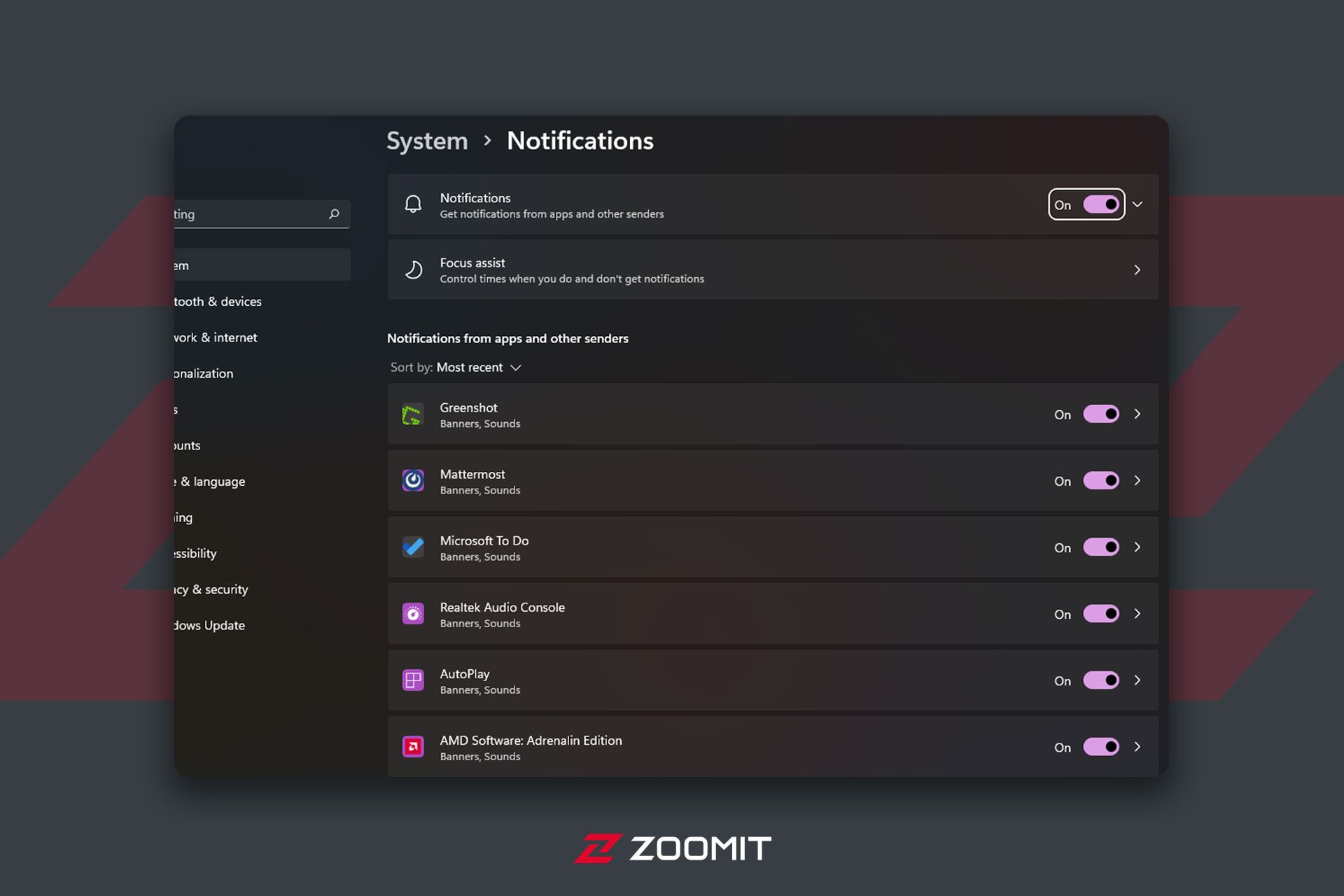Click the search magnifier icon
Screen dimensions: 1344x896
tap(334, 214)
